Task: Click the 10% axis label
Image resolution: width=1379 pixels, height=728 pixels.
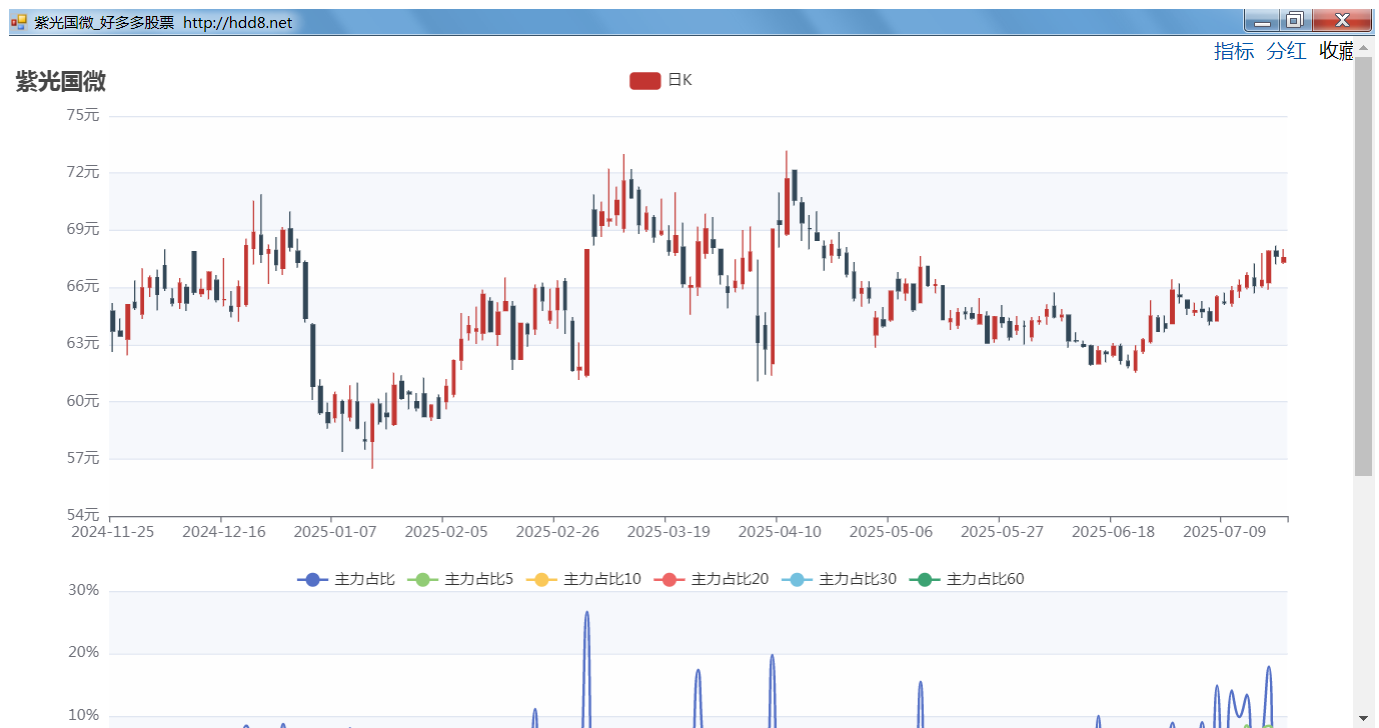Action: tap(84, 716)
